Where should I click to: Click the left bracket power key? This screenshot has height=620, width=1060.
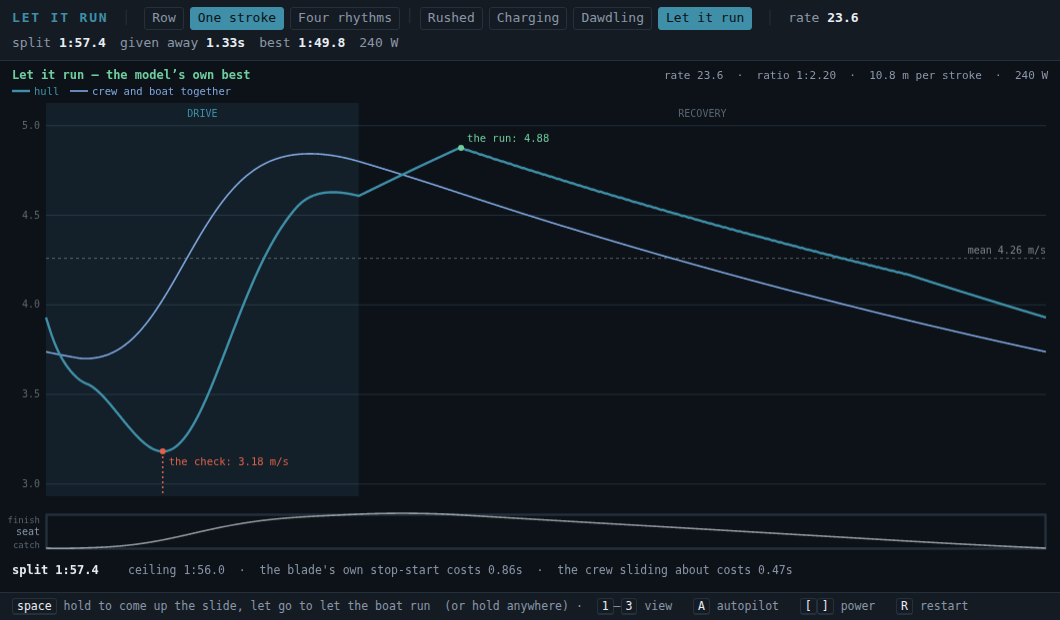click(809, 606)
